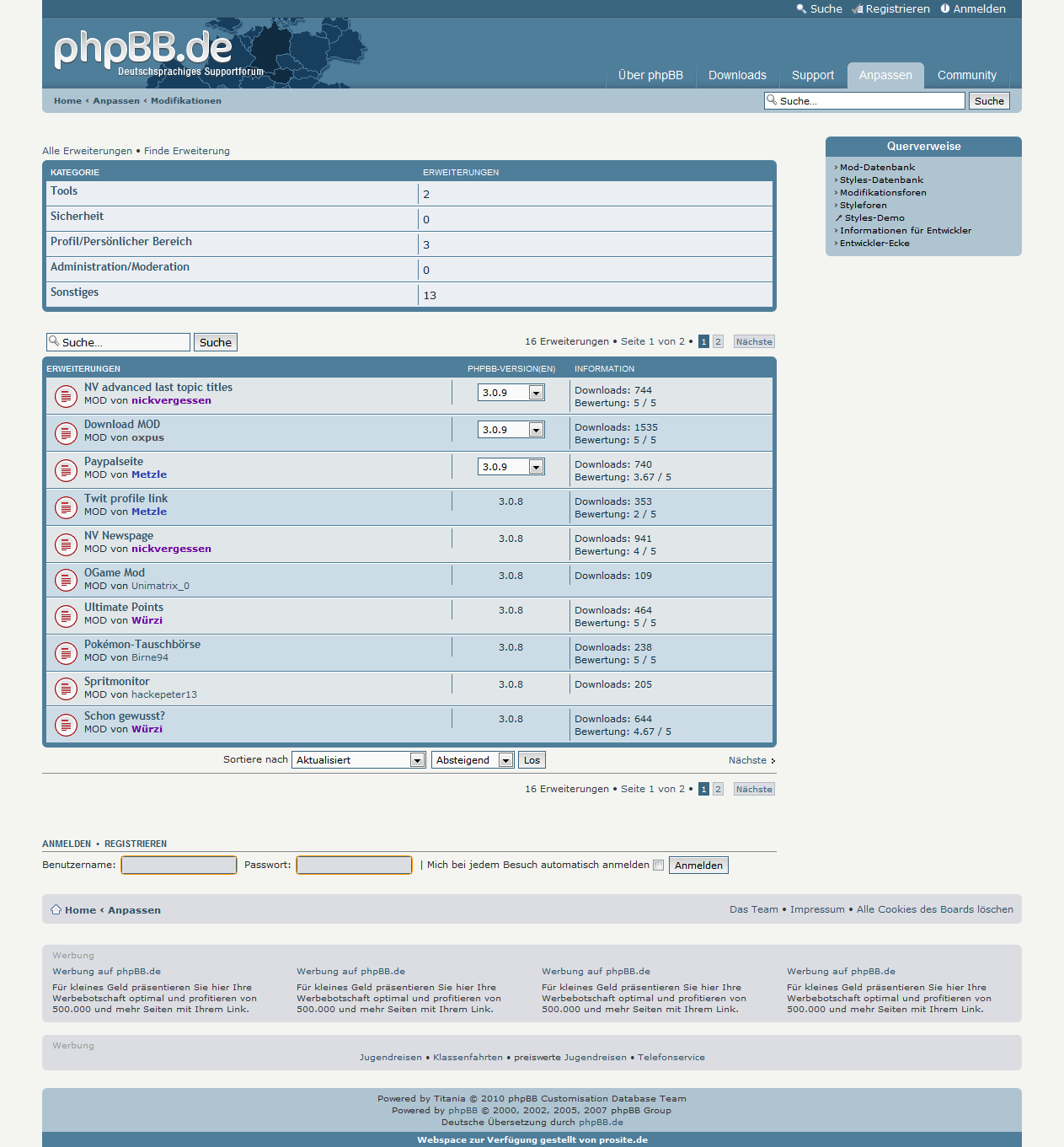The height and width of the screenshot is (1147, 1064).
Task: Open the Aktualisiert sort field dropdown
Action: pos(359,760)
